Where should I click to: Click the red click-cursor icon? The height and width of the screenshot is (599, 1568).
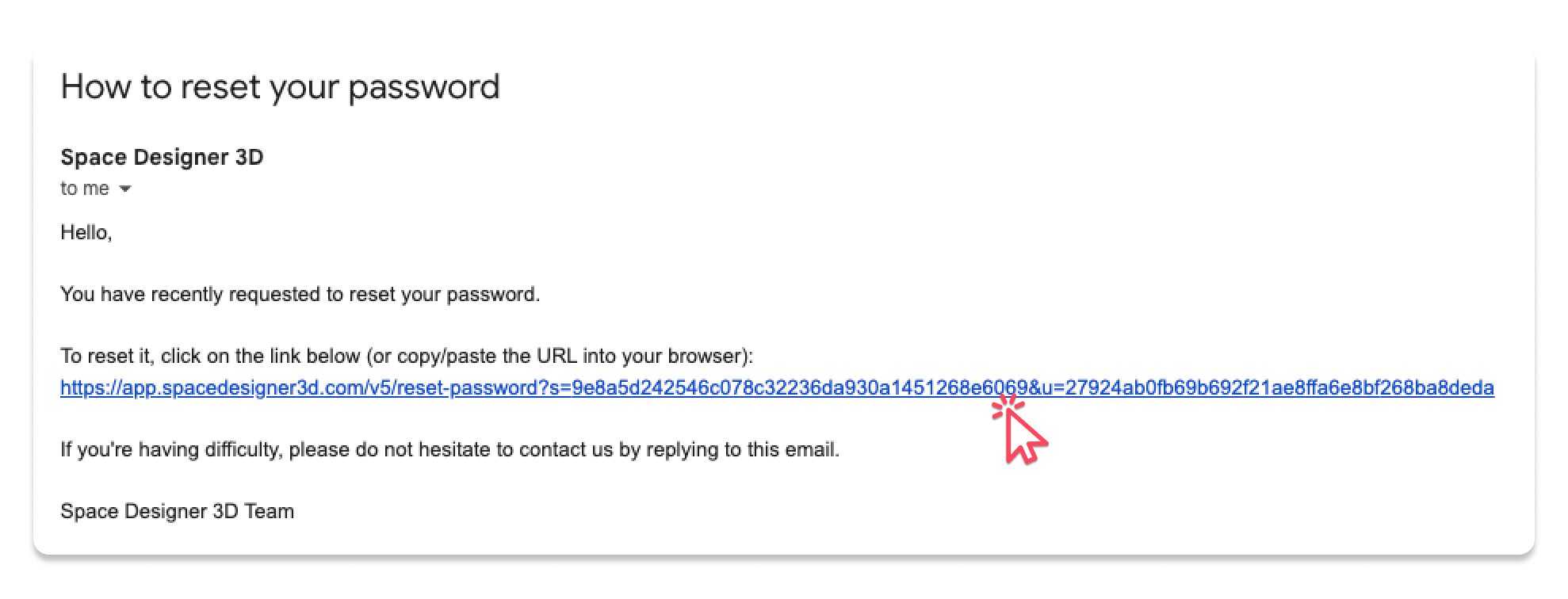1021,433
